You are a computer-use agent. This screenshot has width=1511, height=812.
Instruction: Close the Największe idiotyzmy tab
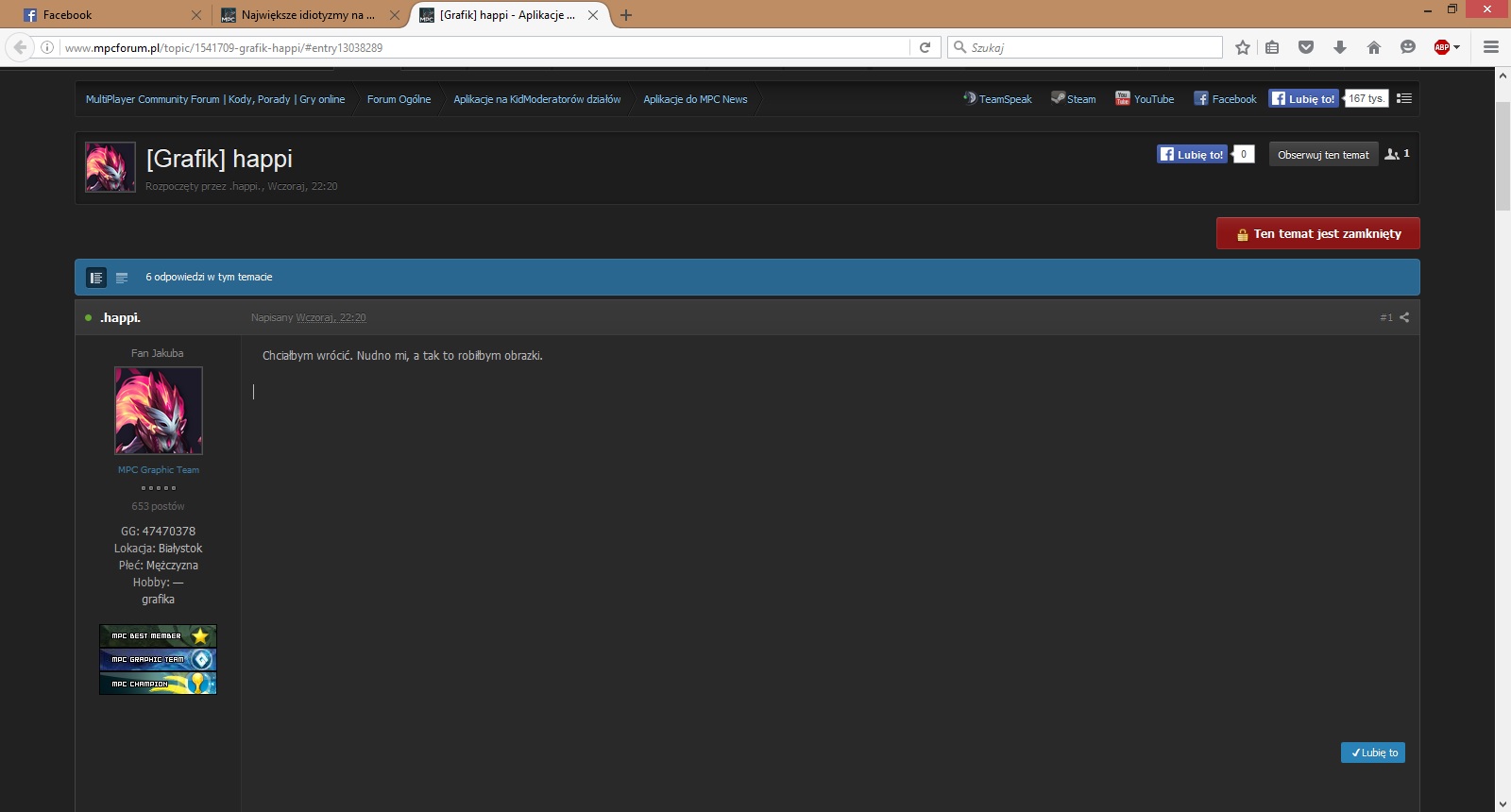(x=395, y=15)
